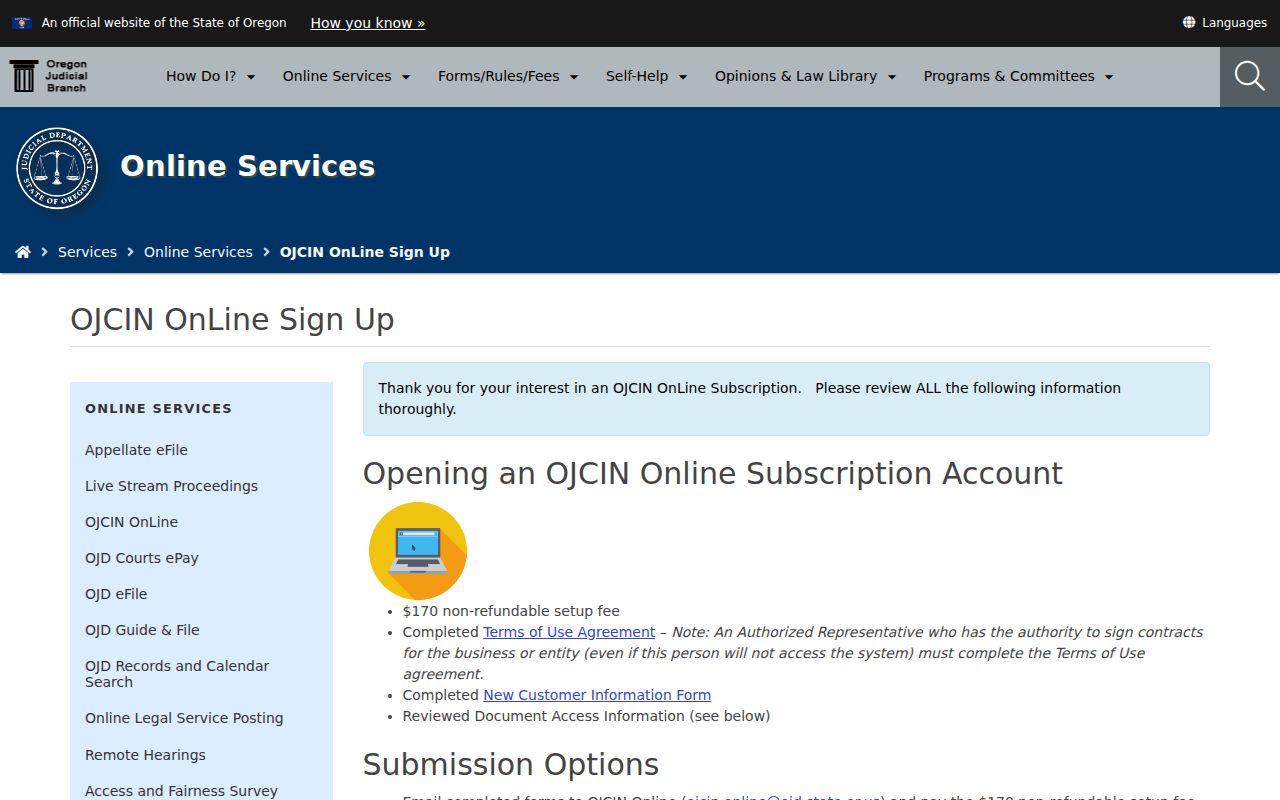Open Appellate eFile in sidebar
The width and height of the screenshot is (1280, 800).
[x=136, y=450]
